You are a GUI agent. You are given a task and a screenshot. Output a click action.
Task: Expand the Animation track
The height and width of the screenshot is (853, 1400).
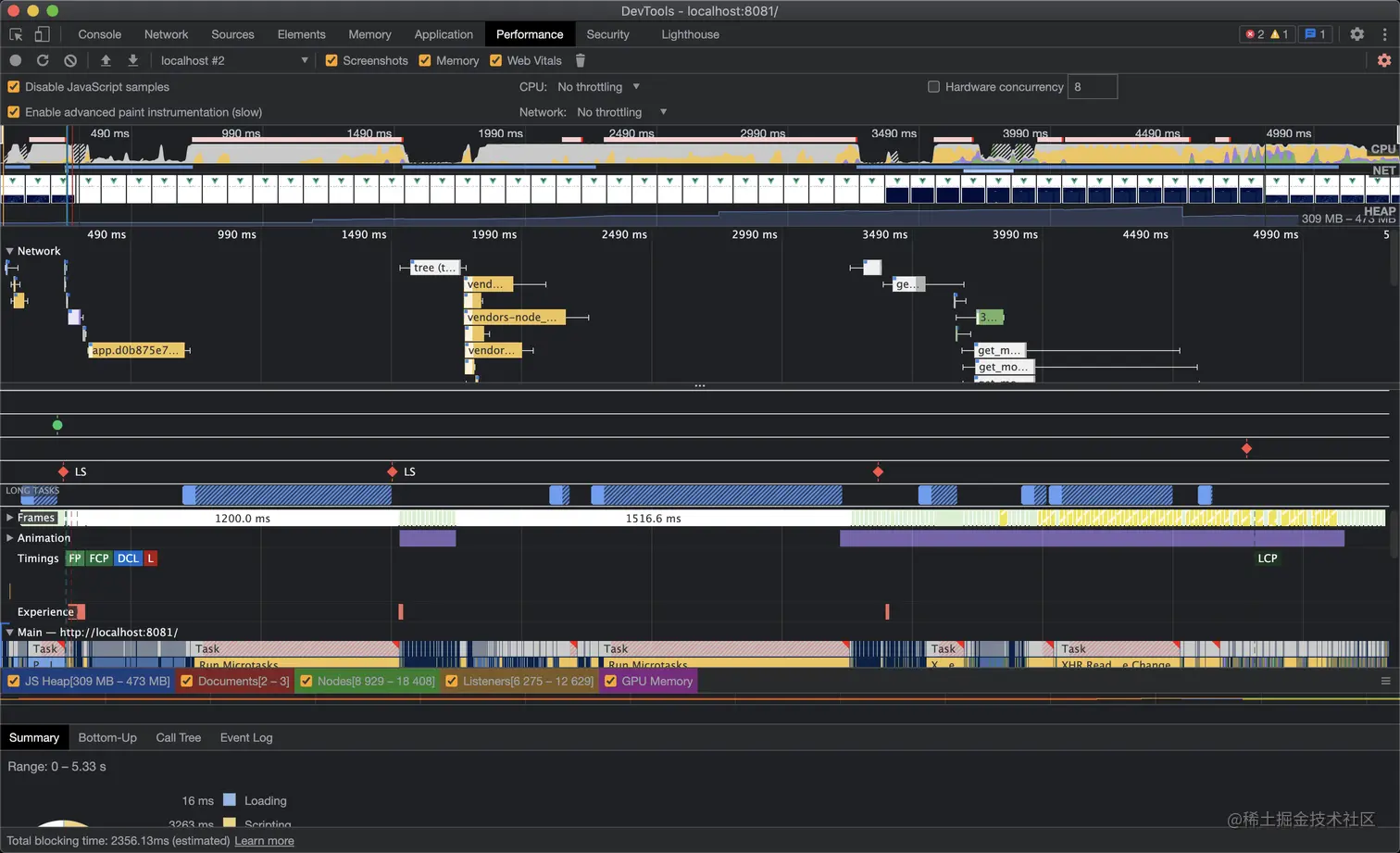[10, 538]
